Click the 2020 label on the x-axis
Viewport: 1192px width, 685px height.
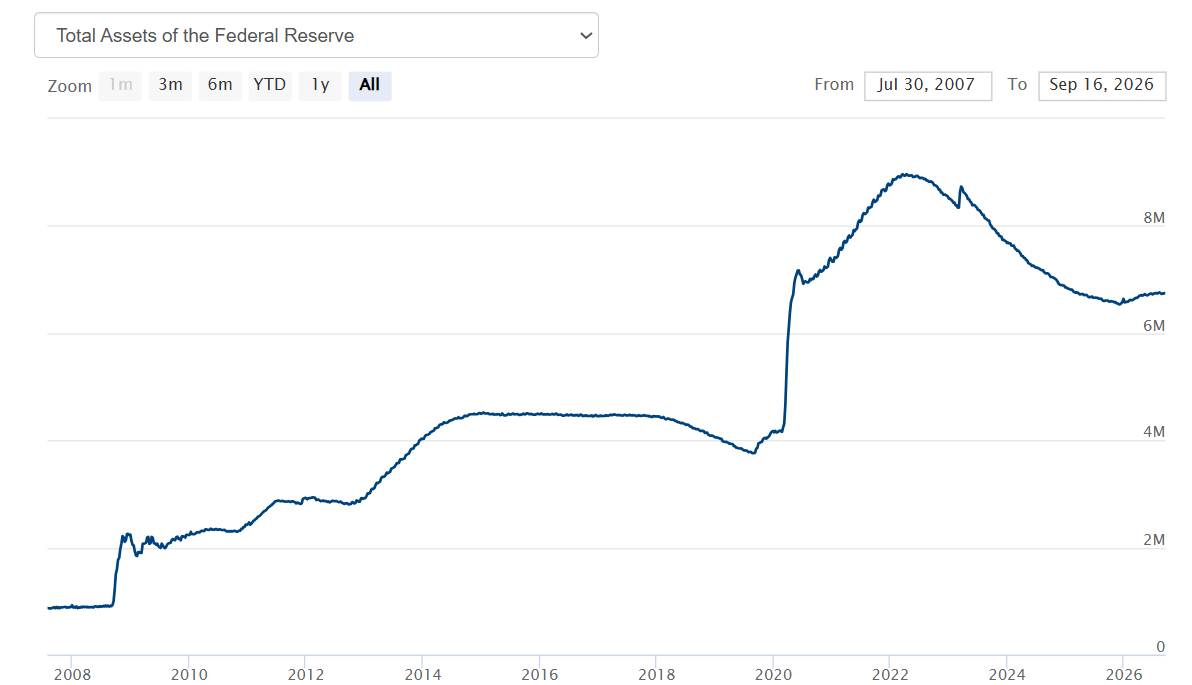click(773, 674)
